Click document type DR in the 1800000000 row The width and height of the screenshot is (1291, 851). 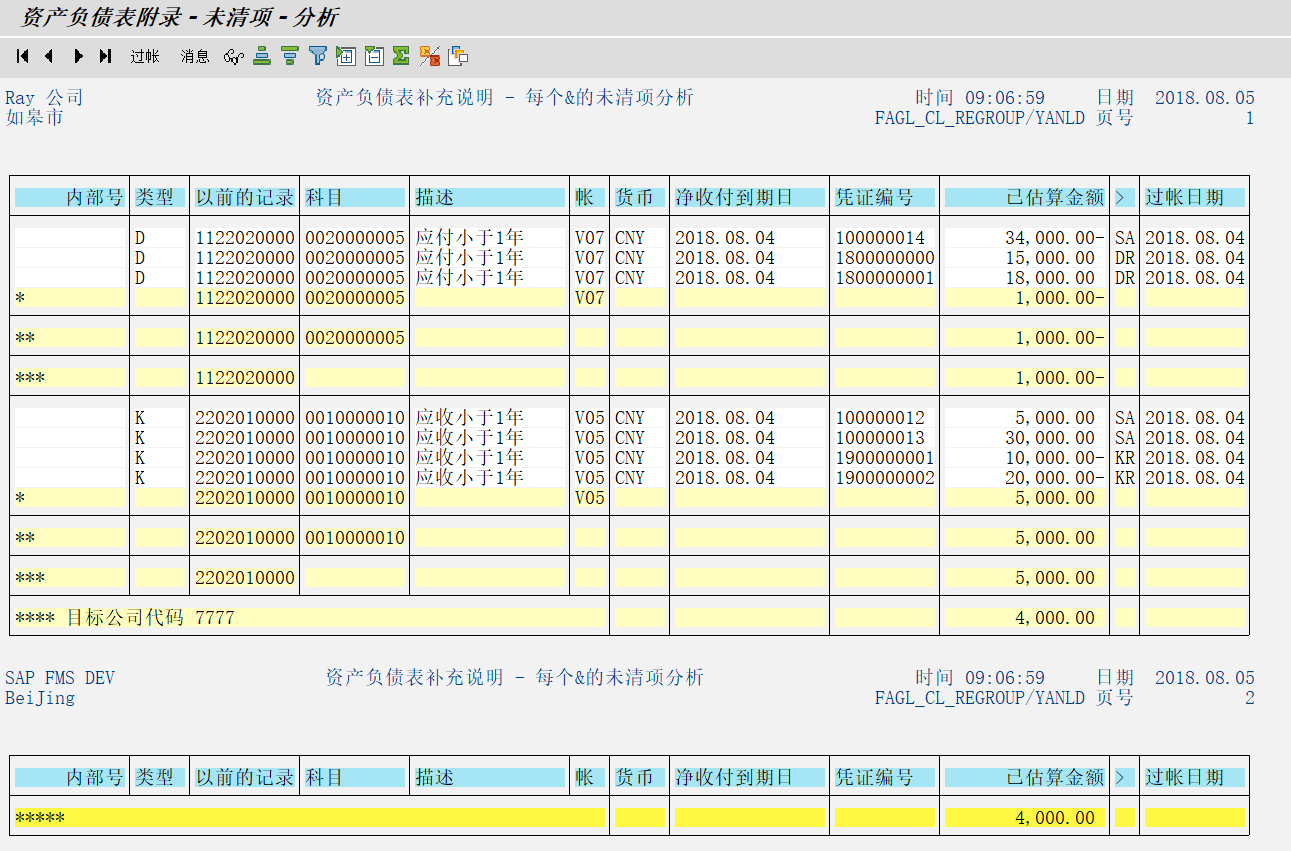point(1125,258)
